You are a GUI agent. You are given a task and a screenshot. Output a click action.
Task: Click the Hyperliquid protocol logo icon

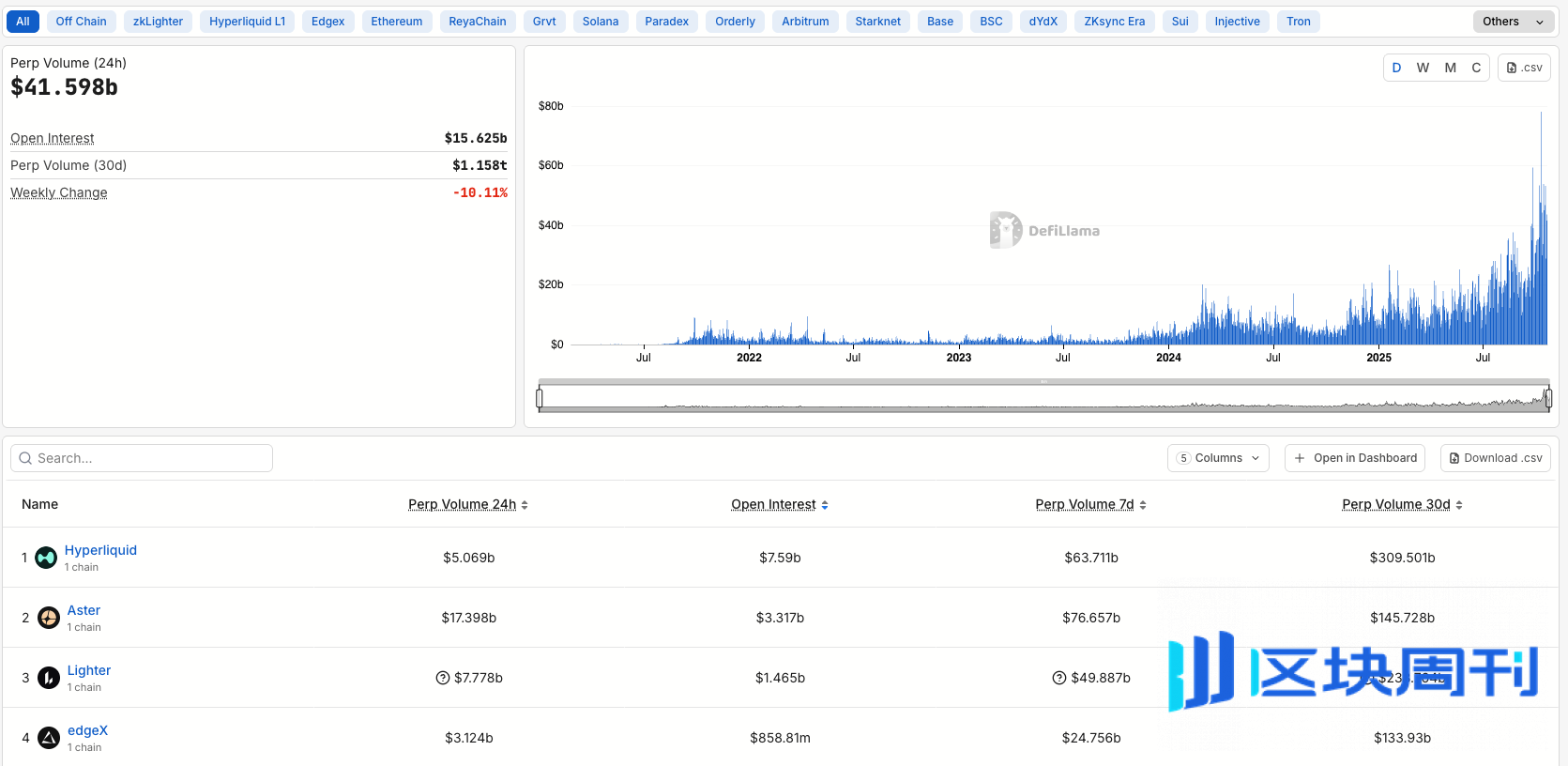pos(46,558)
